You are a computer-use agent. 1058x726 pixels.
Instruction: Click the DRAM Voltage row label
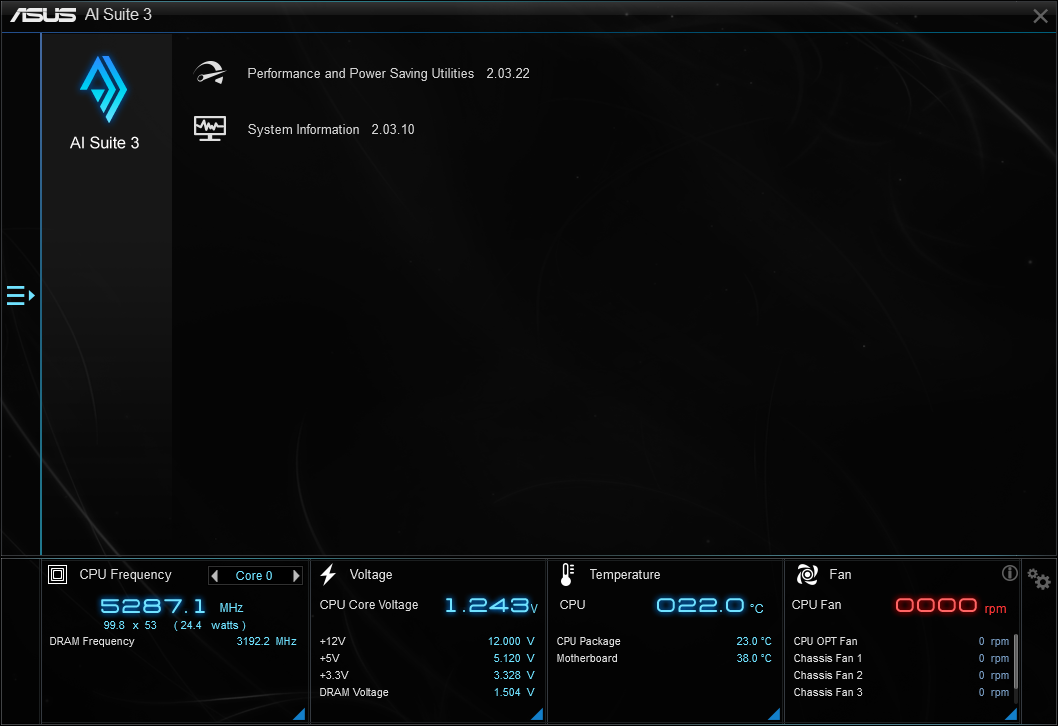pos(354,692)
